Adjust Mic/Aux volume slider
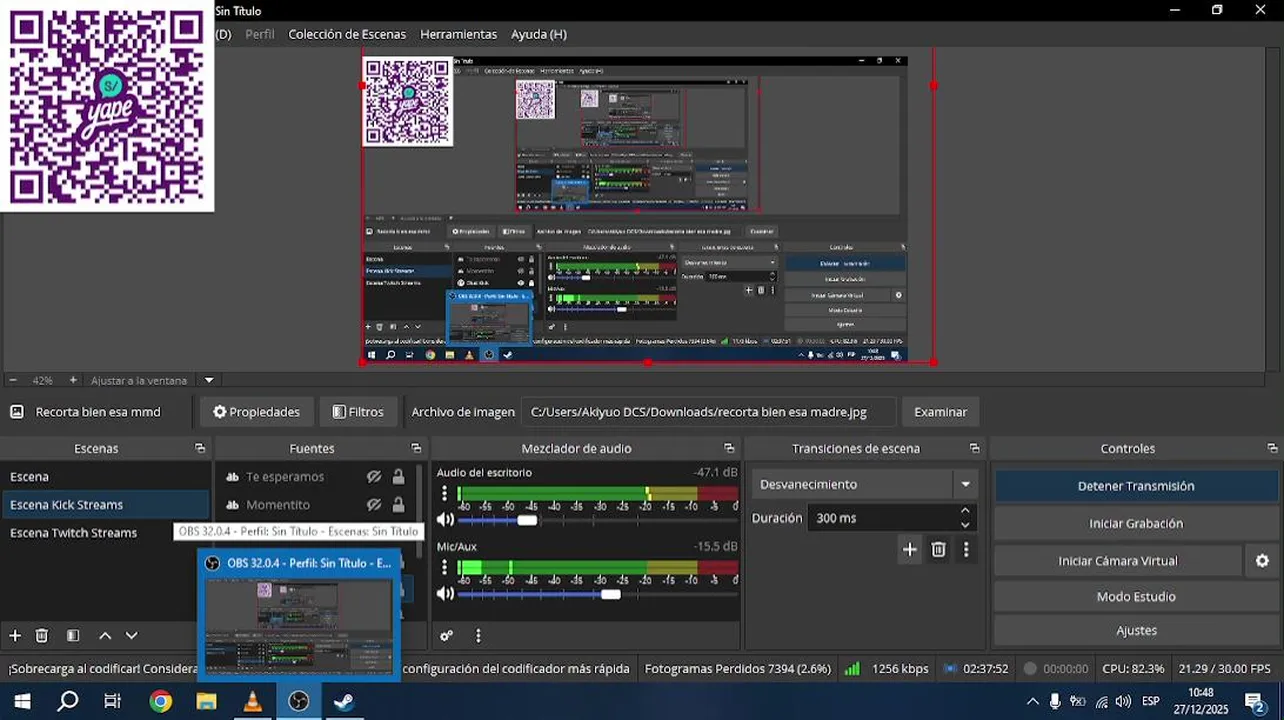 tap(610, 594)
